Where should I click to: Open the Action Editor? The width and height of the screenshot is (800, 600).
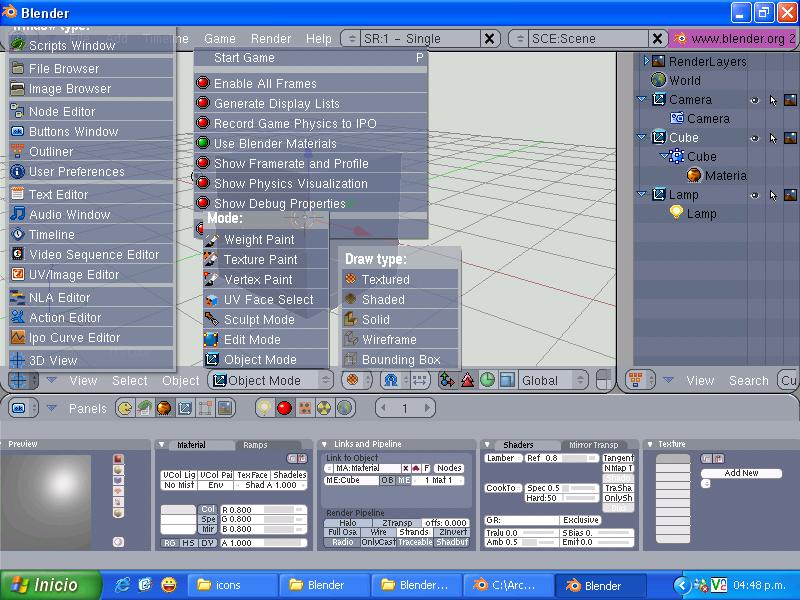click(91, 317)
